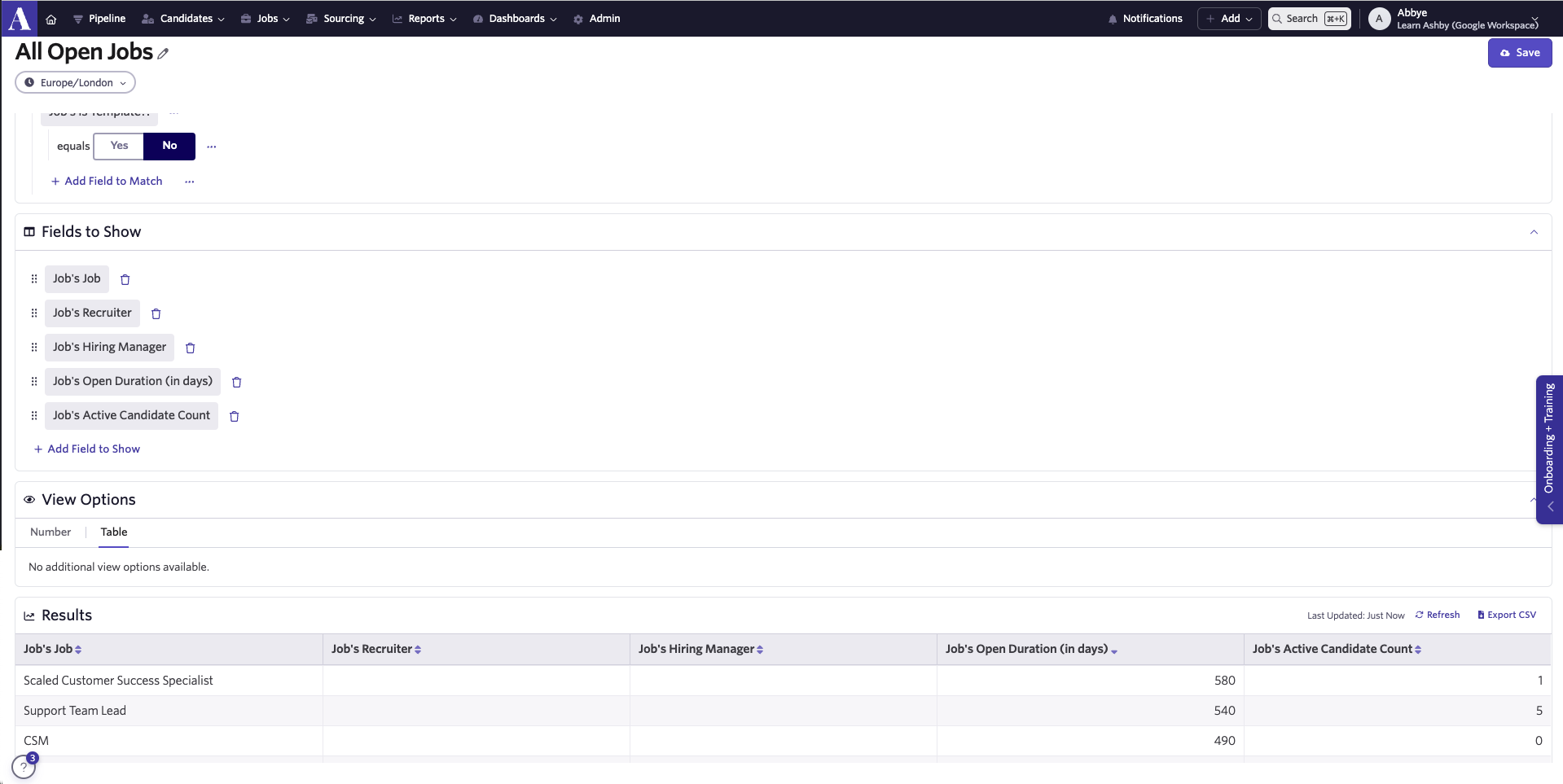The image size is (1563, 784).
Task: Open the help question mark bubble
Action: click(24, 767)
